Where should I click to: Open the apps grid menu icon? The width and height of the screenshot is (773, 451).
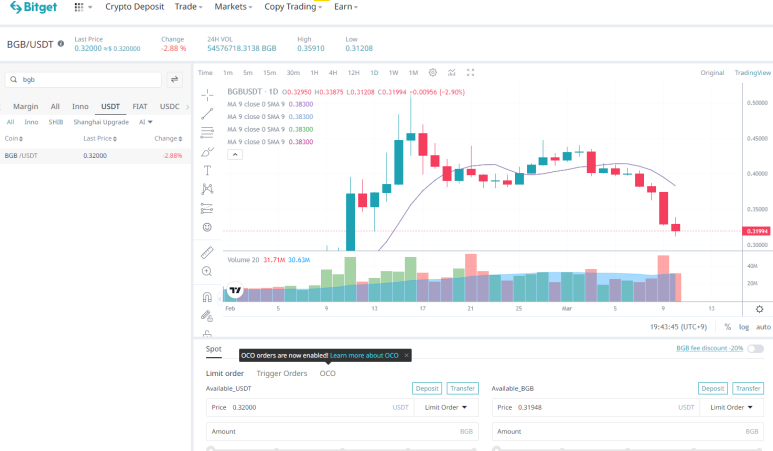[x=79, y=7]
